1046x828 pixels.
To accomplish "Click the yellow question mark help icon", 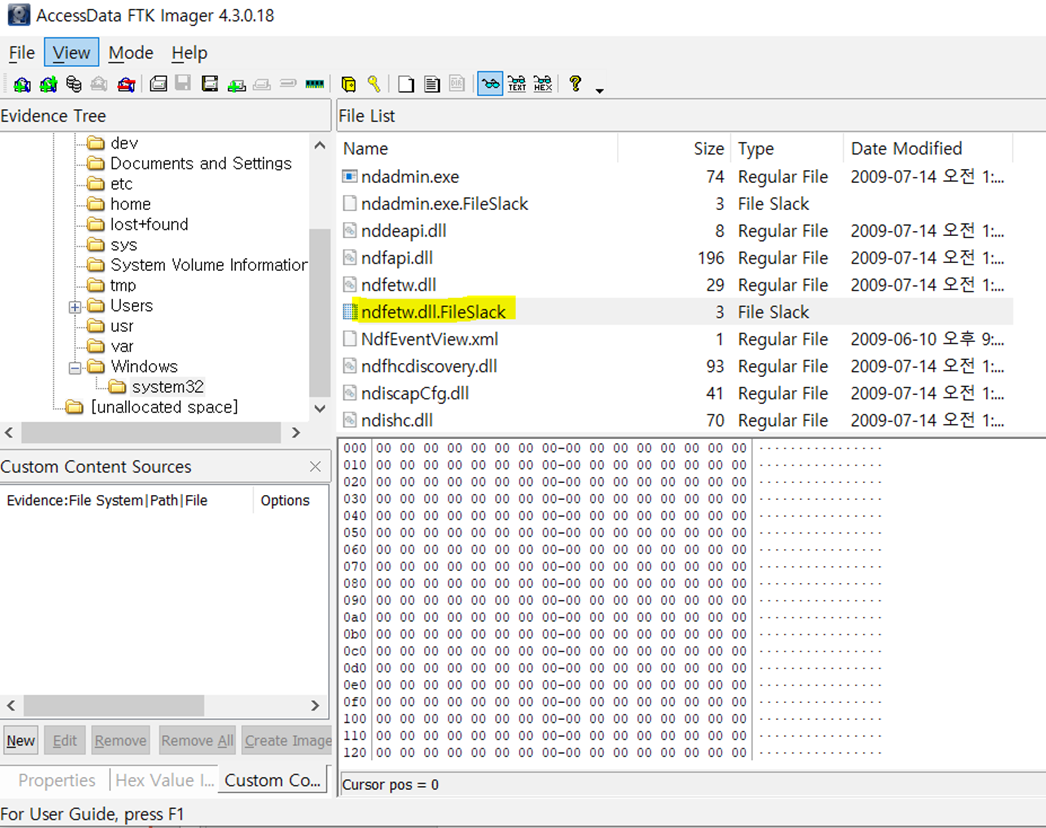I will 575,83.
